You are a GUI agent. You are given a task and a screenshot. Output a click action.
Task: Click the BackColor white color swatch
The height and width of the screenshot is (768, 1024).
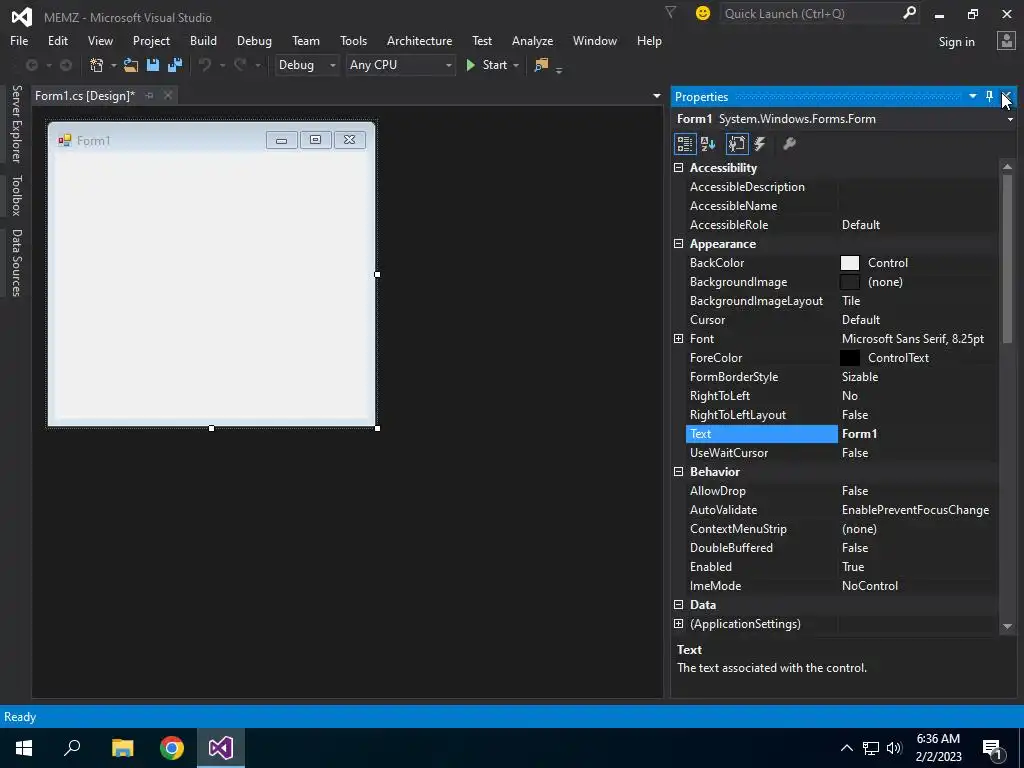click(850, 263)
